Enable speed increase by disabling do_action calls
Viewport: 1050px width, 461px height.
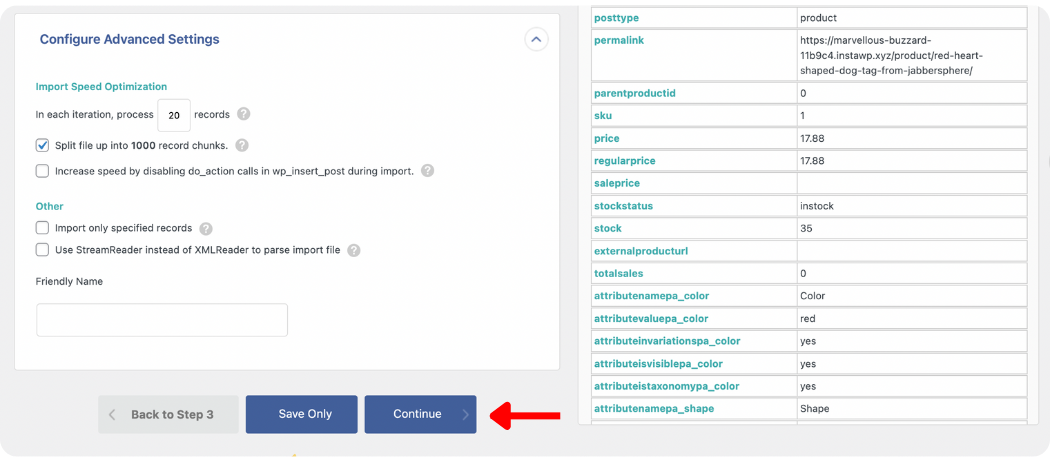pos(43,171)
